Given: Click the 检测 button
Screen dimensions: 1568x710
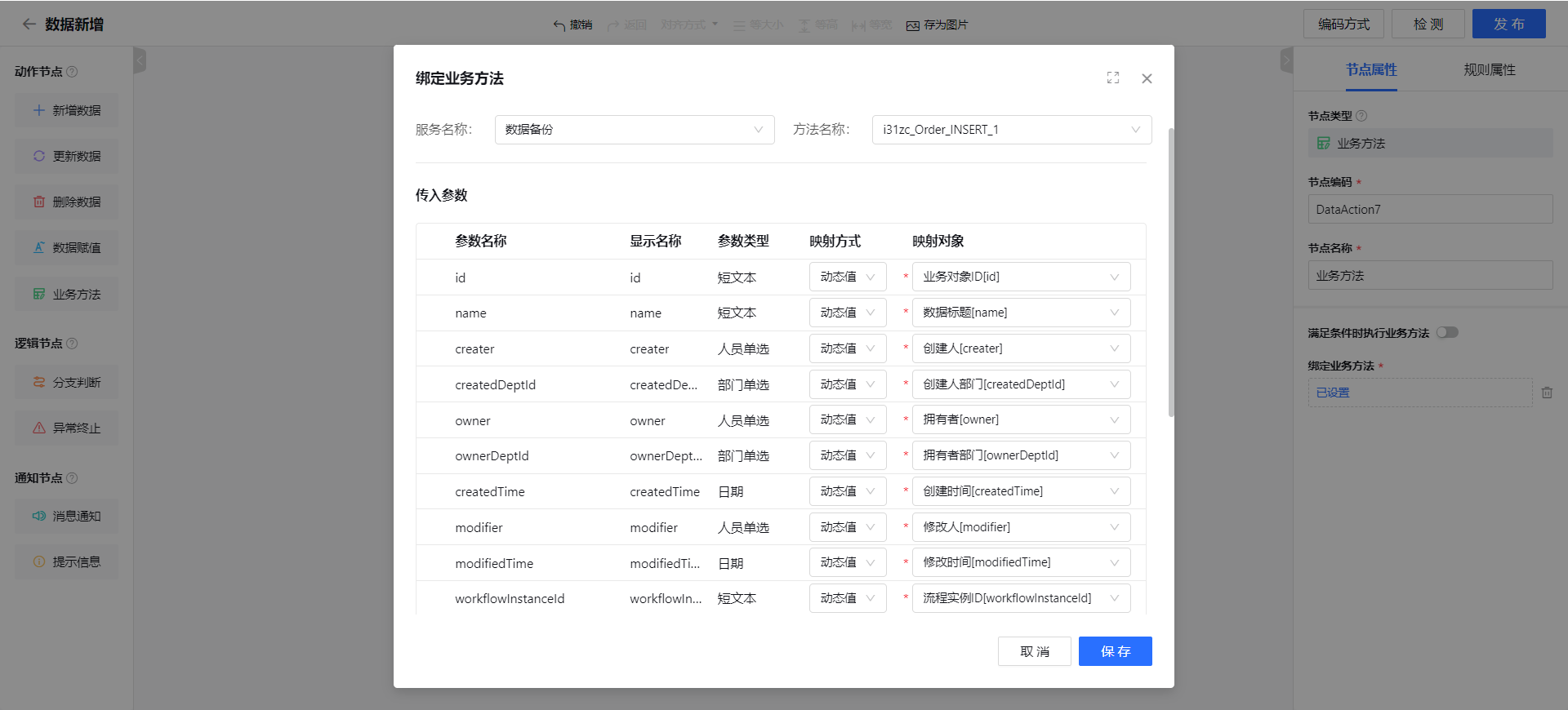Looking at the screenshot, I should point(1428,24).
